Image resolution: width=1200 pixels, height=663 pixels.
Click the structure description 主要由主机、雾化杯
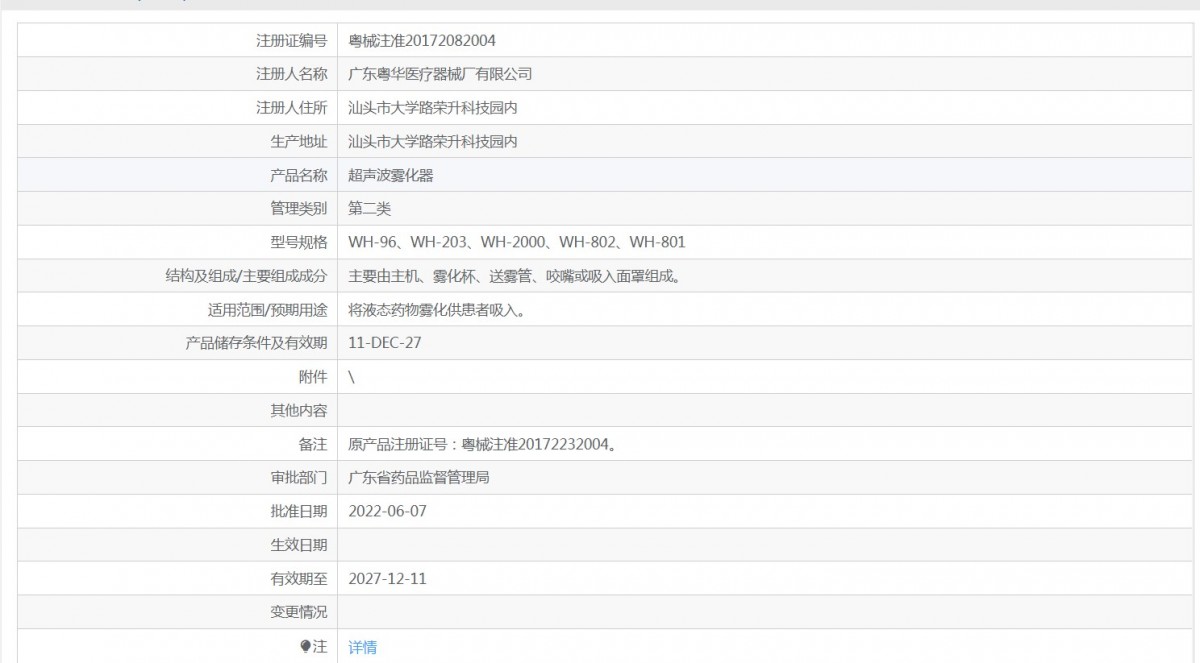click(515, 276)
